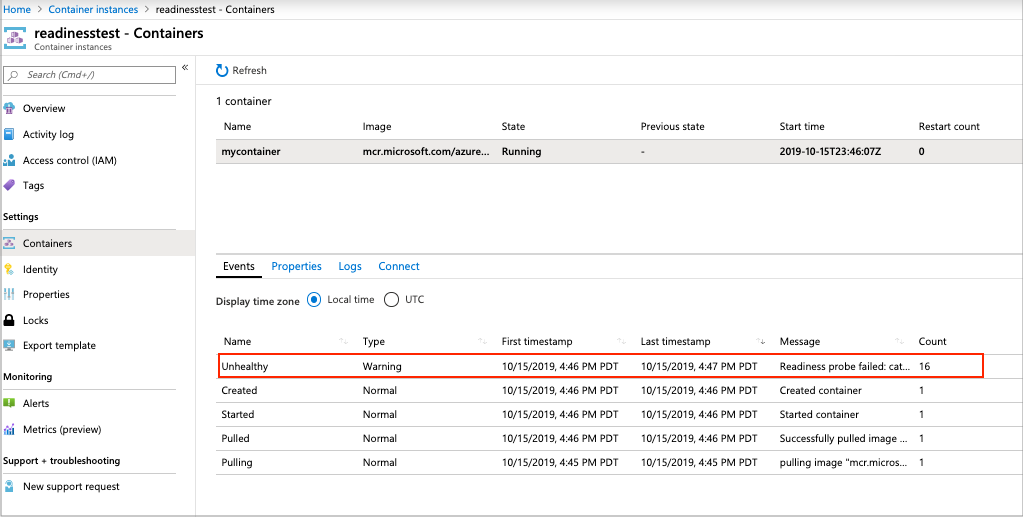Viewport: 1023px width, 517px height.
Task: Switch to the Logs tab
Action: tap(350, 266)
